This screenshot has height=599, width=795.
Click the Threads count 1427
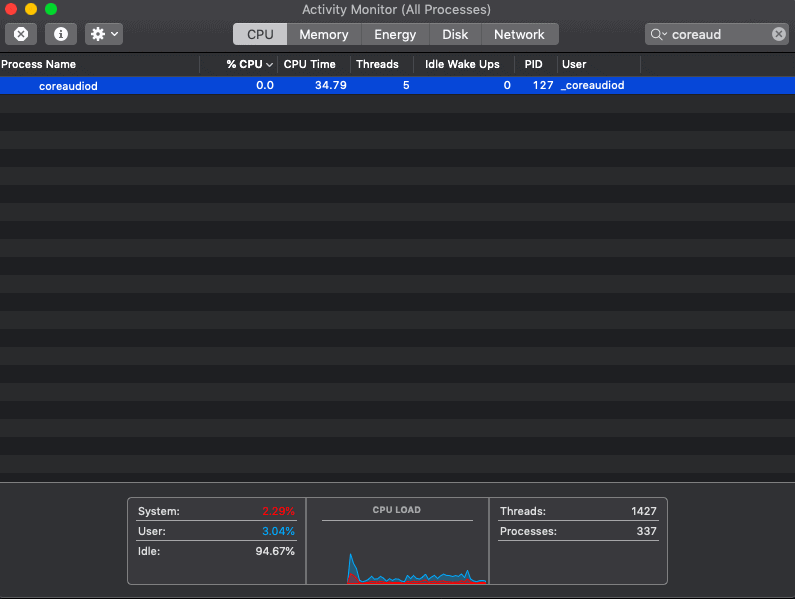click(644, 511)
